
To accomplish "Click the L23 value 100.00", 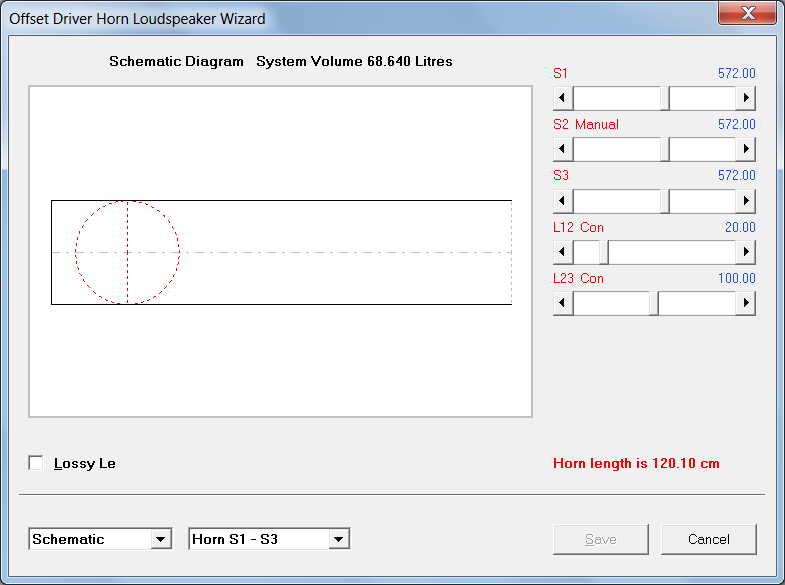I will coord(736,278).
